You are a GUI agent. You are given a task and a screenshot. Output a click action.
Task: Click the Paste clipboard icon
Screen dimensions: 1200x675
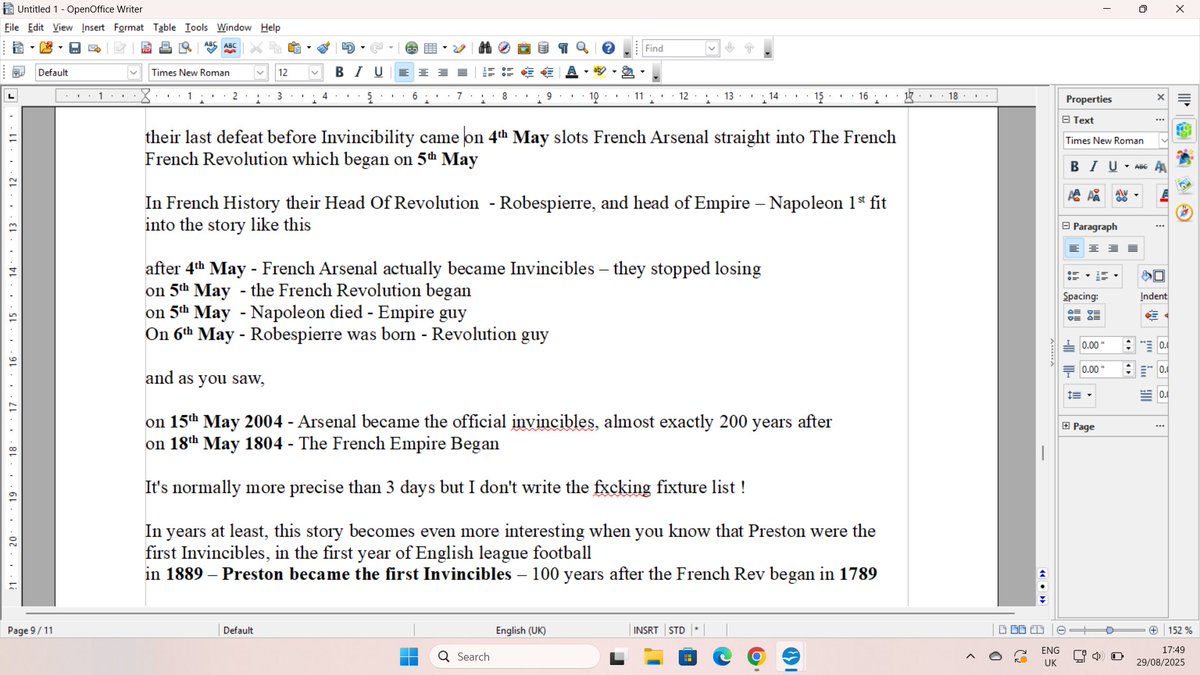coord(295,48)
